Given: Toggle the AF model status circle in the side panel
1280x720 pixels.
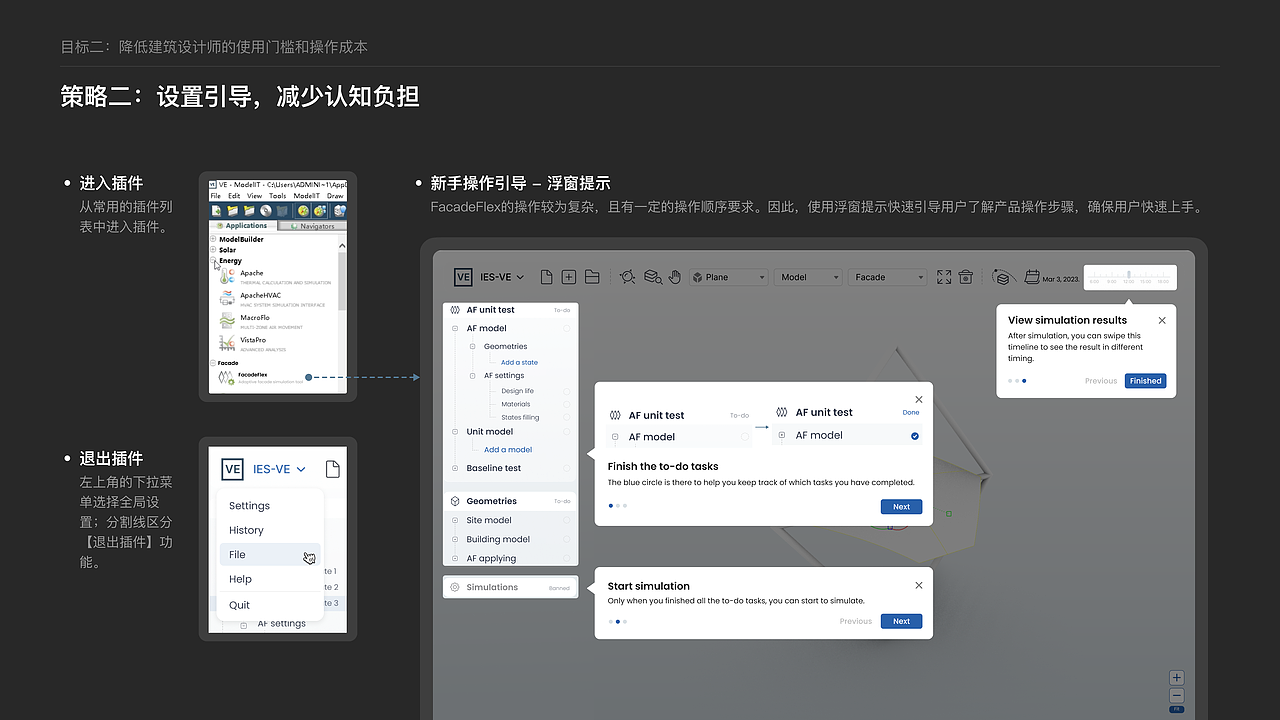Looking at the screenshot, I should point(566,328).
